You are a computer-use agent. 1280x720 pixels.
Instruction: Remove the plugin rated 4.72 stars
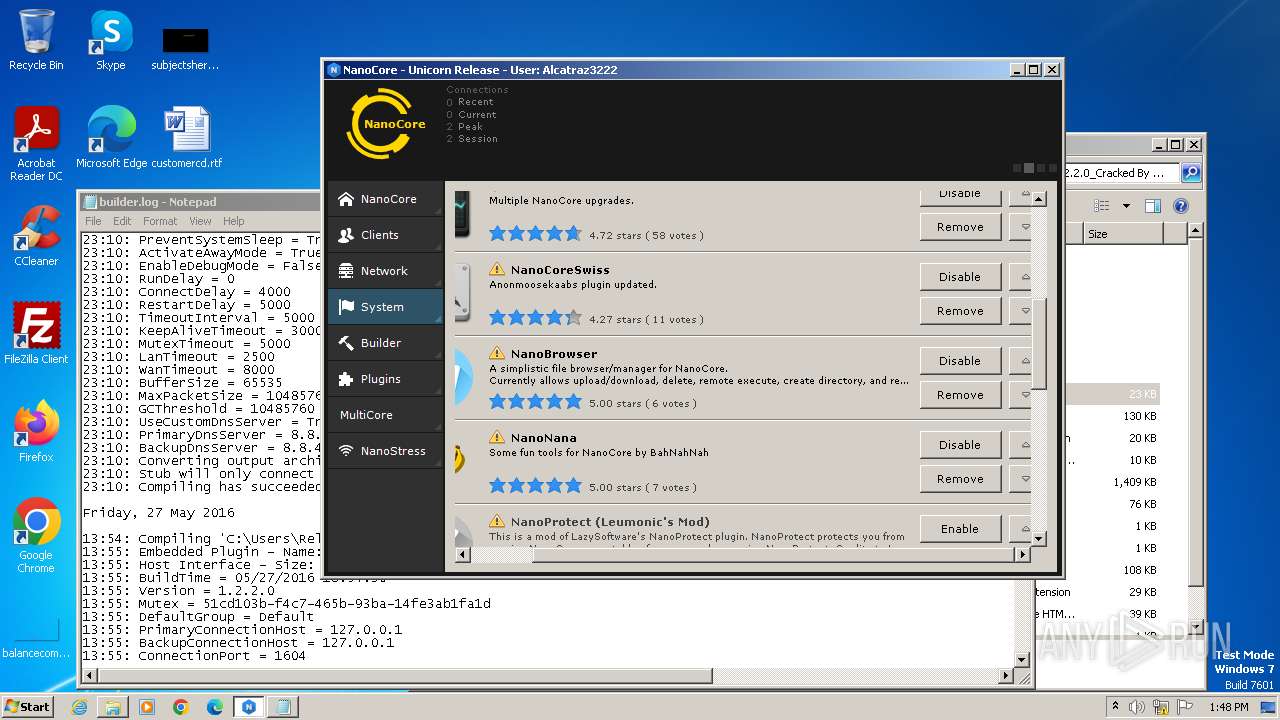click(960, 227)
